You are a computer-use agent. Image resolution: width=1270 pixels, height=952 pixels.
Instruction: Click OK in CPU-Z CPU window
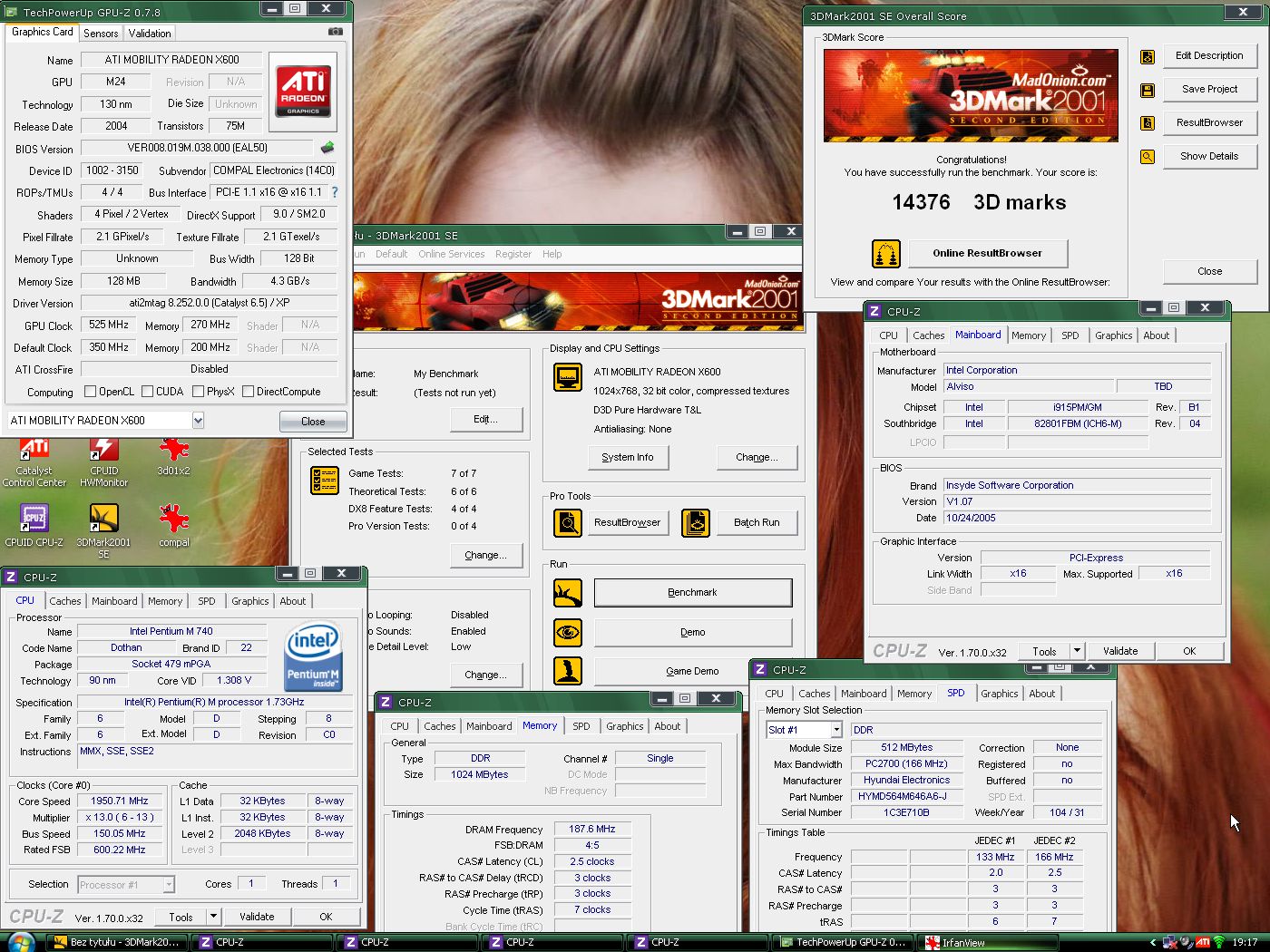(x=326, y=917)
